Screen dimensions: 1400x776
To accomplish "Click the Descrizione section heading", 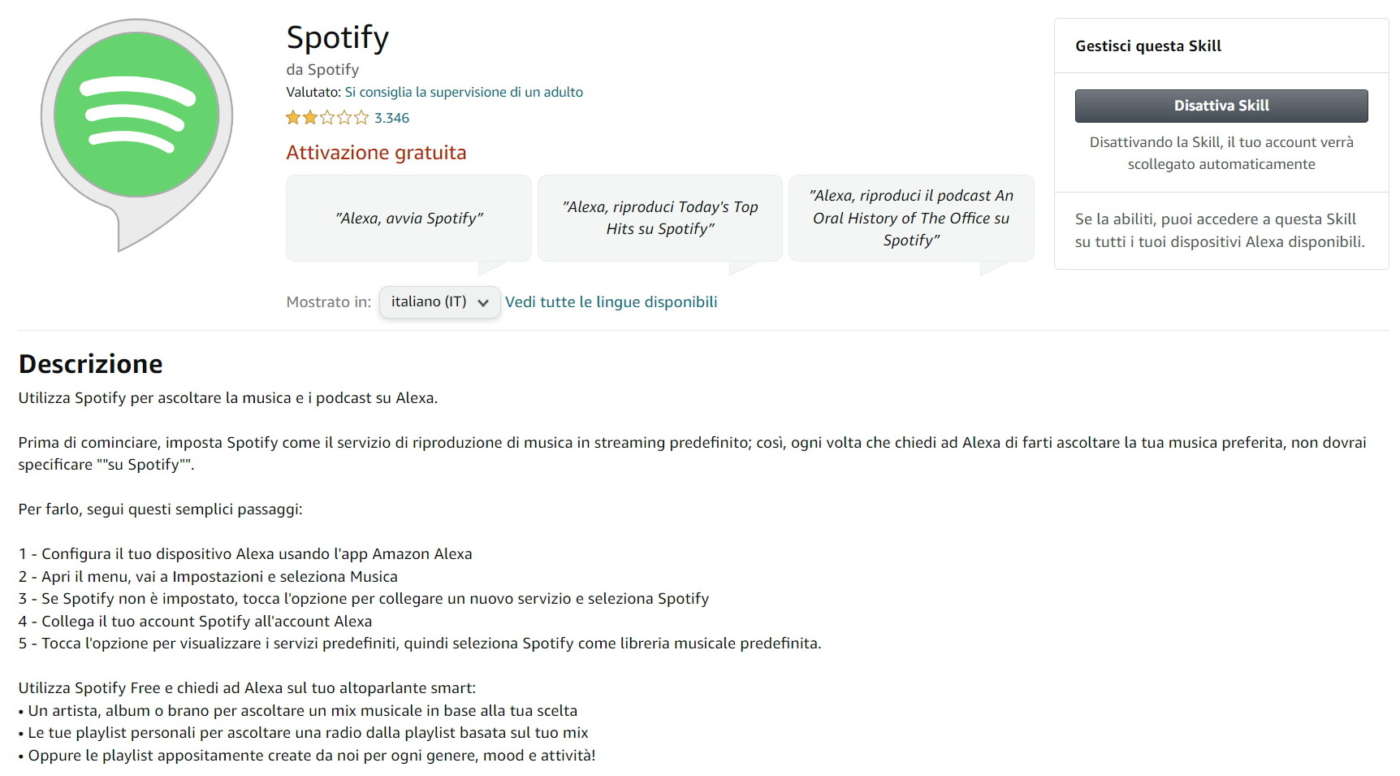I will (x=90, y=363).
